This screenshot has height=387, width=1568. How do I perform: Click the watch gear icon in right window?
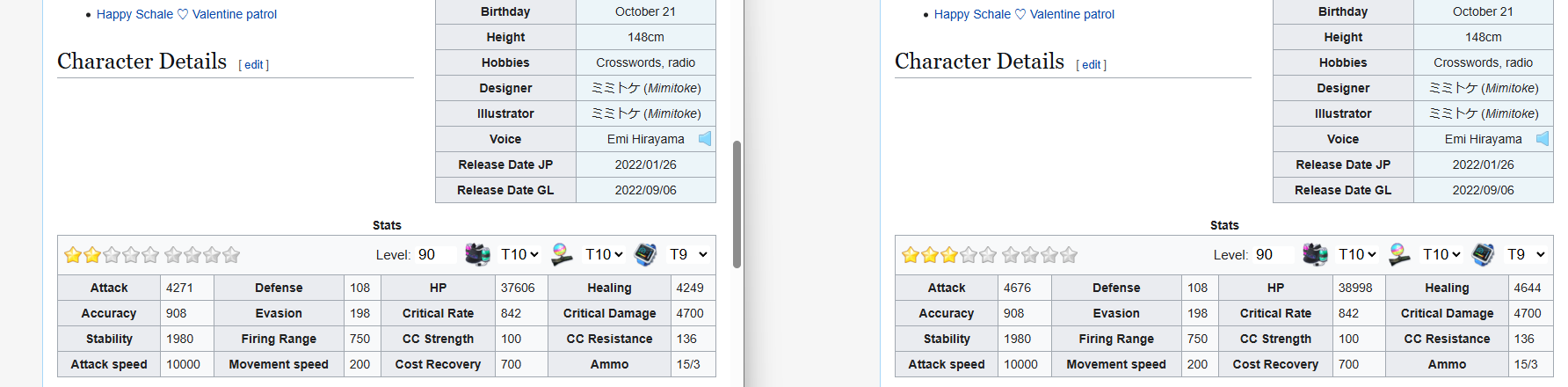click(x=1484, y=254)
